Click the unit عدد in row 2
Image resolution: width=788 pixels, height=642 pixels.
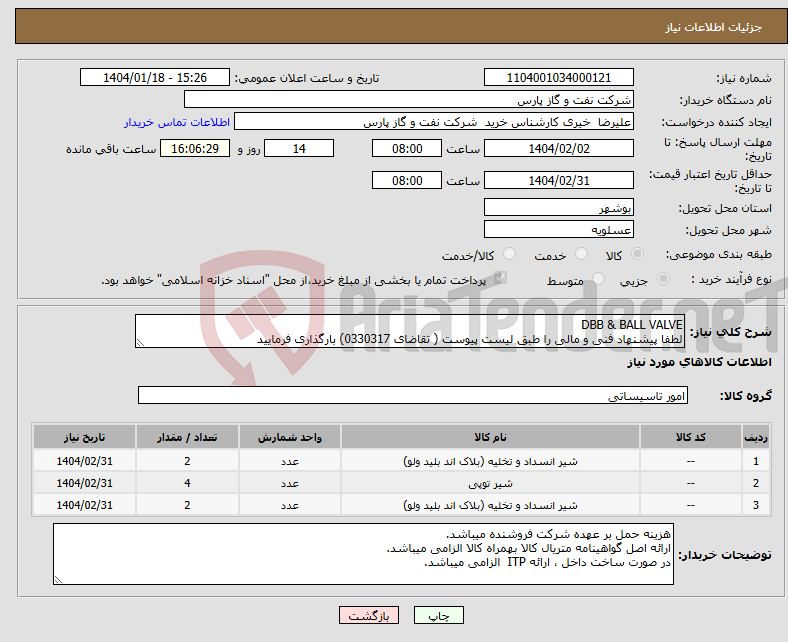290,483
